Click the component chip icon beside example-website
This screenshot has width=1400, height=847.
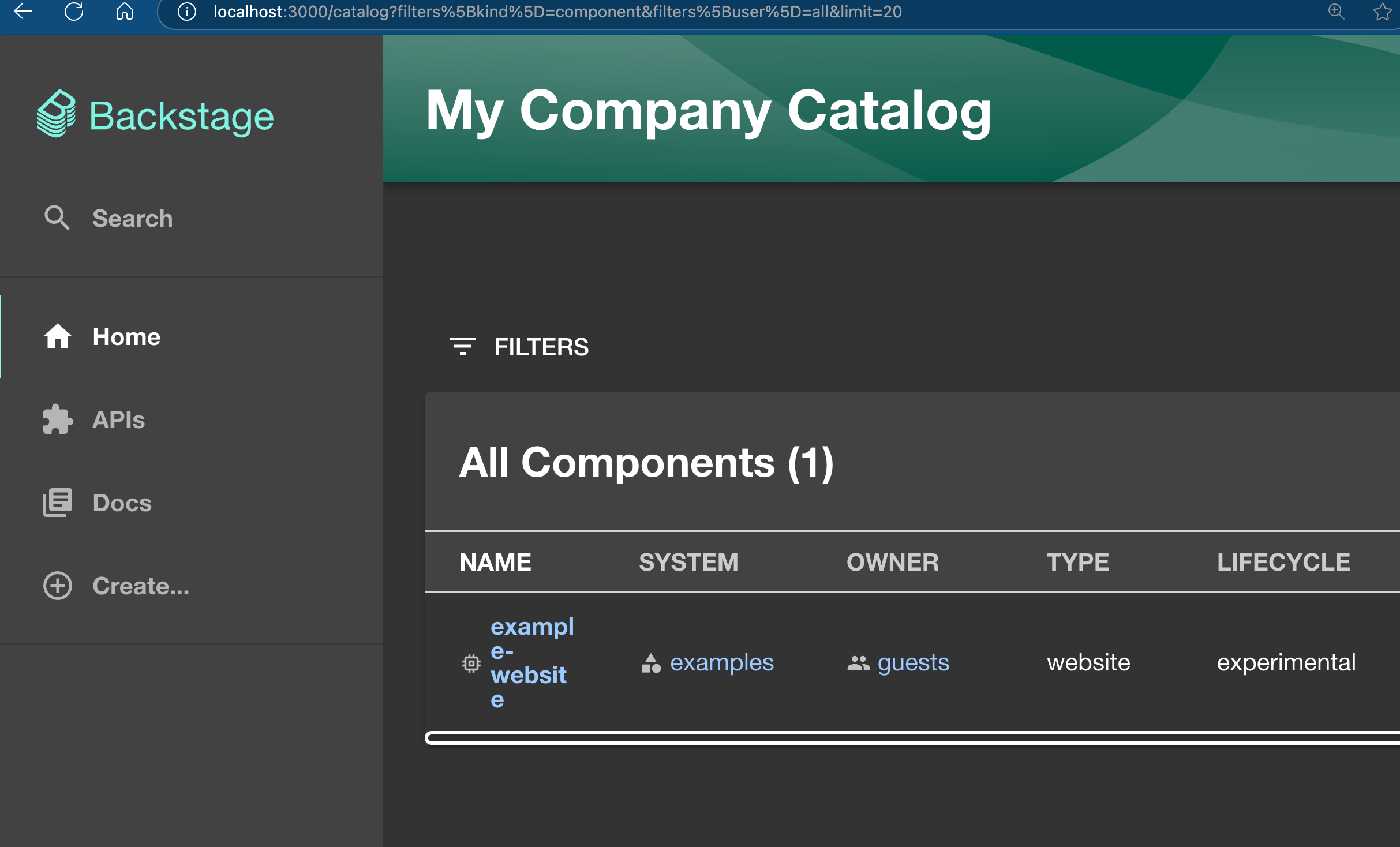tap(470, 664)
